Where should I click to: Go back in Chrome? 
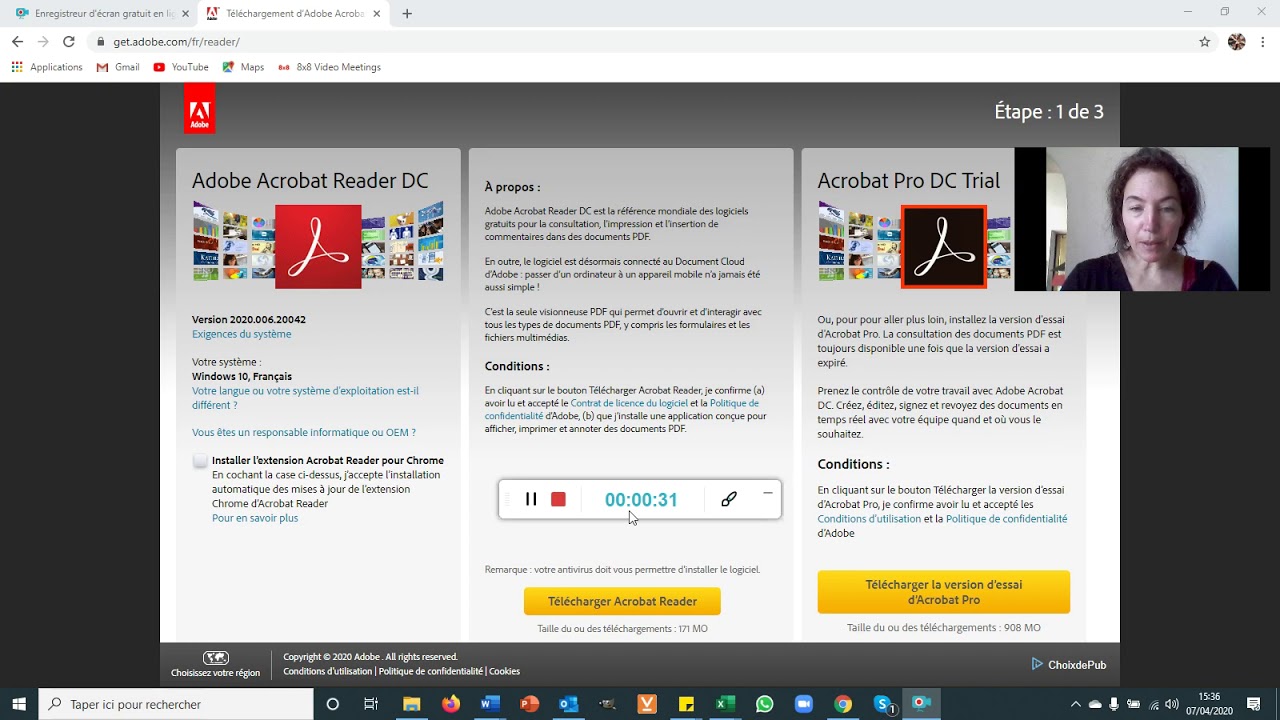[x=17, y=42]
